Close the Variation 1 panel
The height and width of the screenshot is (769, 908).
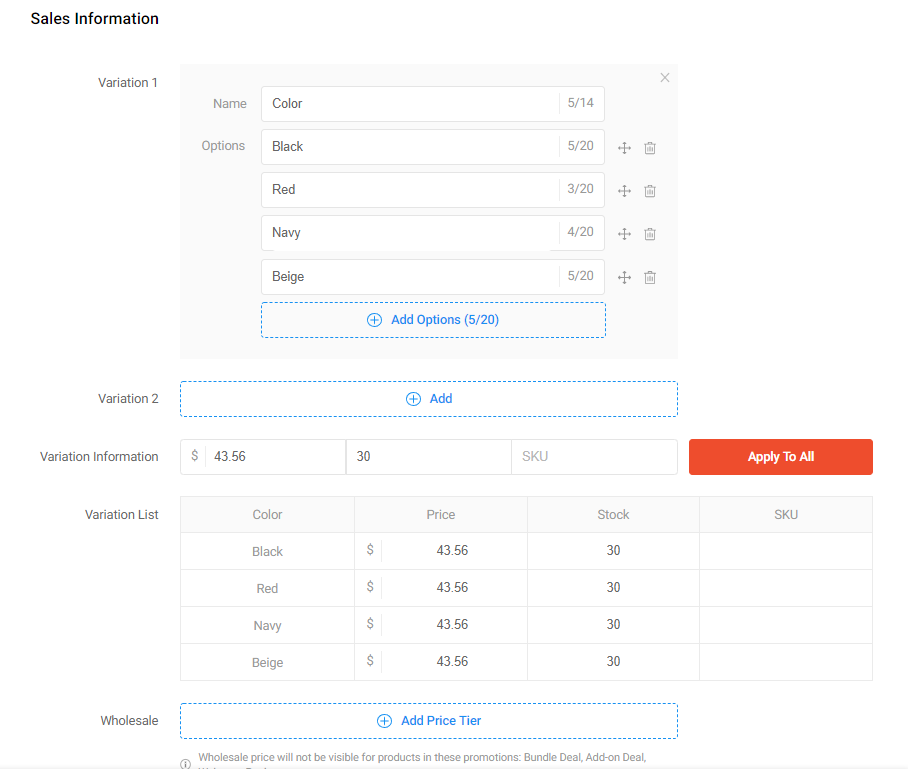(665, 78)
